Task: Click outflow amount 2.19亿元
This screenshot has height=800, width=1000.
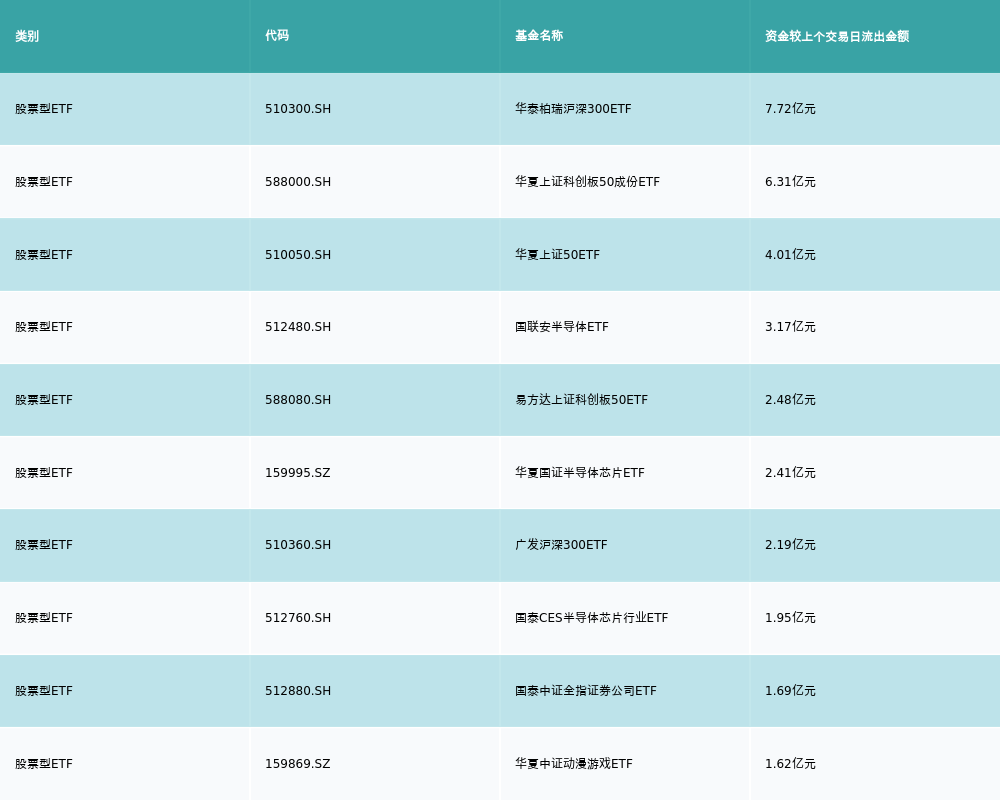Action: (x=790, y=545)
